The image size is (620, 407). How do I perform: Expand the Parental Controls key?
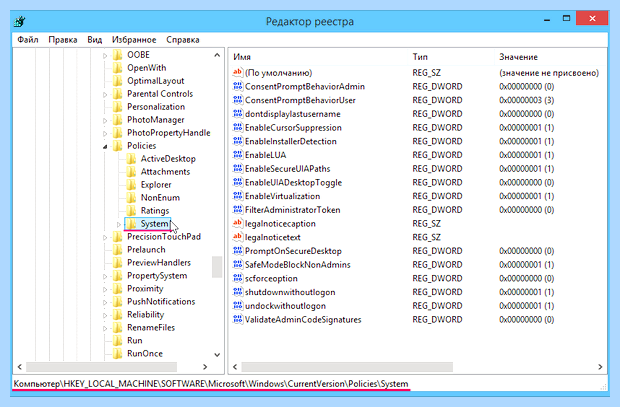[x=105, y=95]
